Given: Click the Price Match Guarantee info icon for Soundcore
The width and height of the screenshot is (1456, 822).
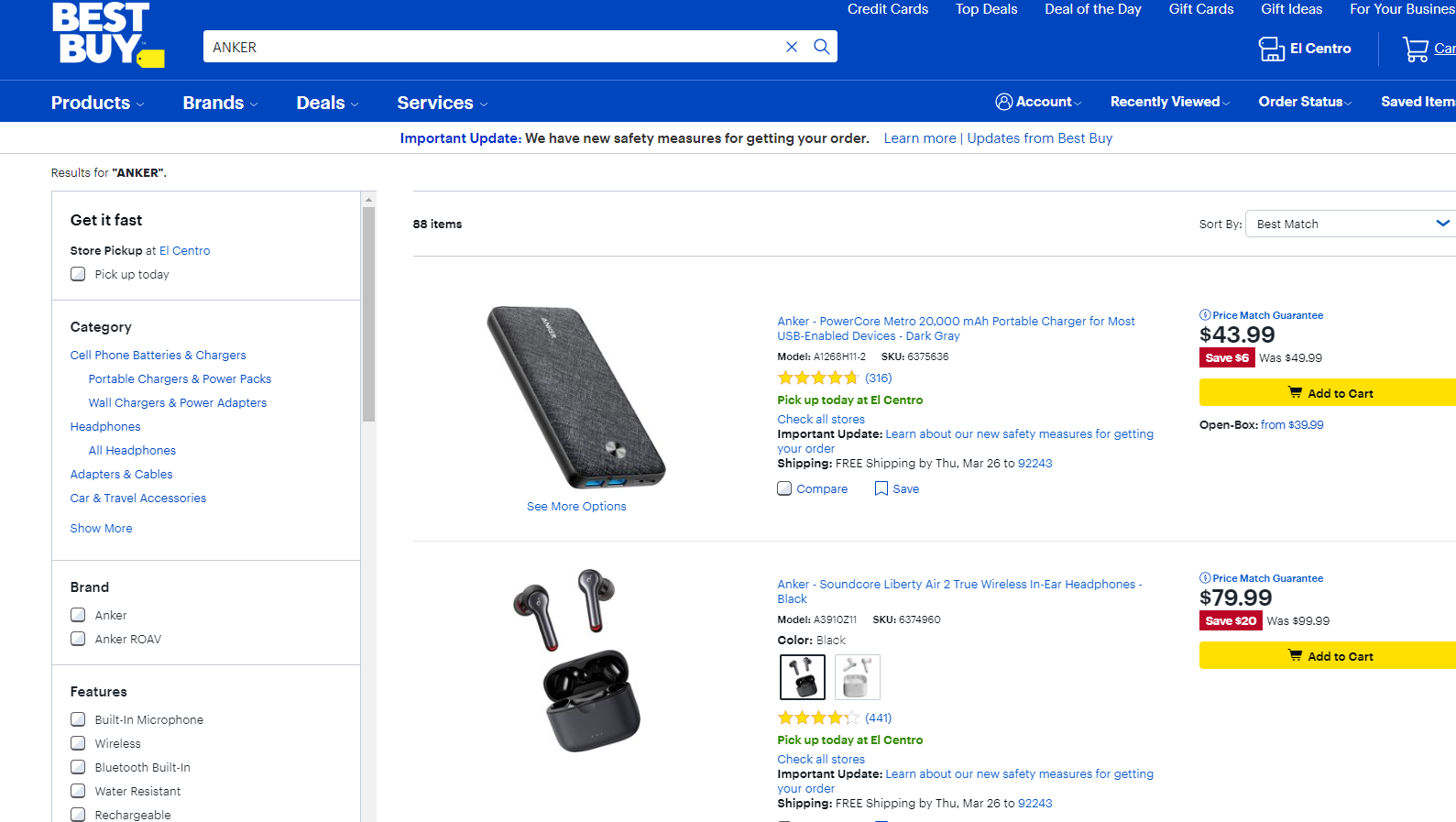Looking at the screenshot, I should click(x=1205, y=578).
